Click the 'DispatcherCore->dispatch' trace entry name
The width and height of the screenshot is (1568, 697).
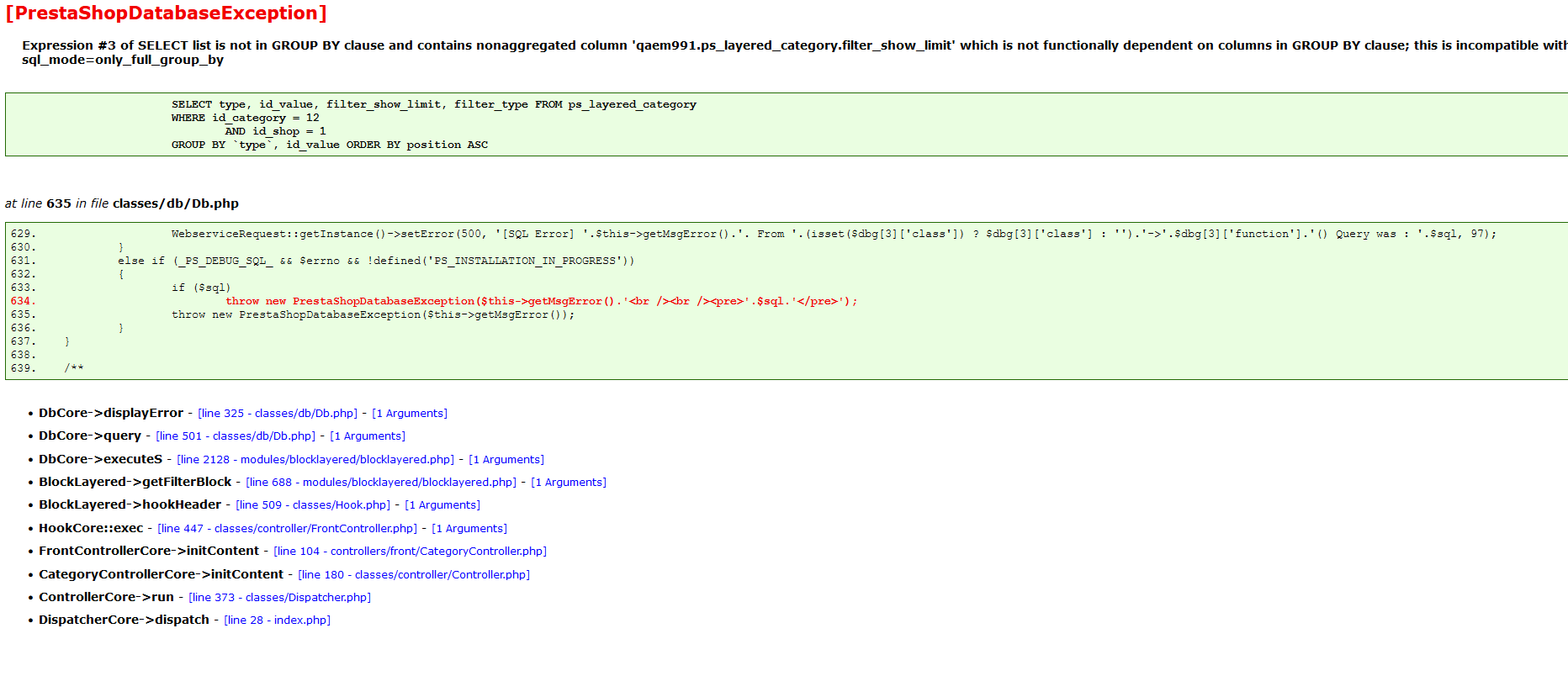[124, 620]
